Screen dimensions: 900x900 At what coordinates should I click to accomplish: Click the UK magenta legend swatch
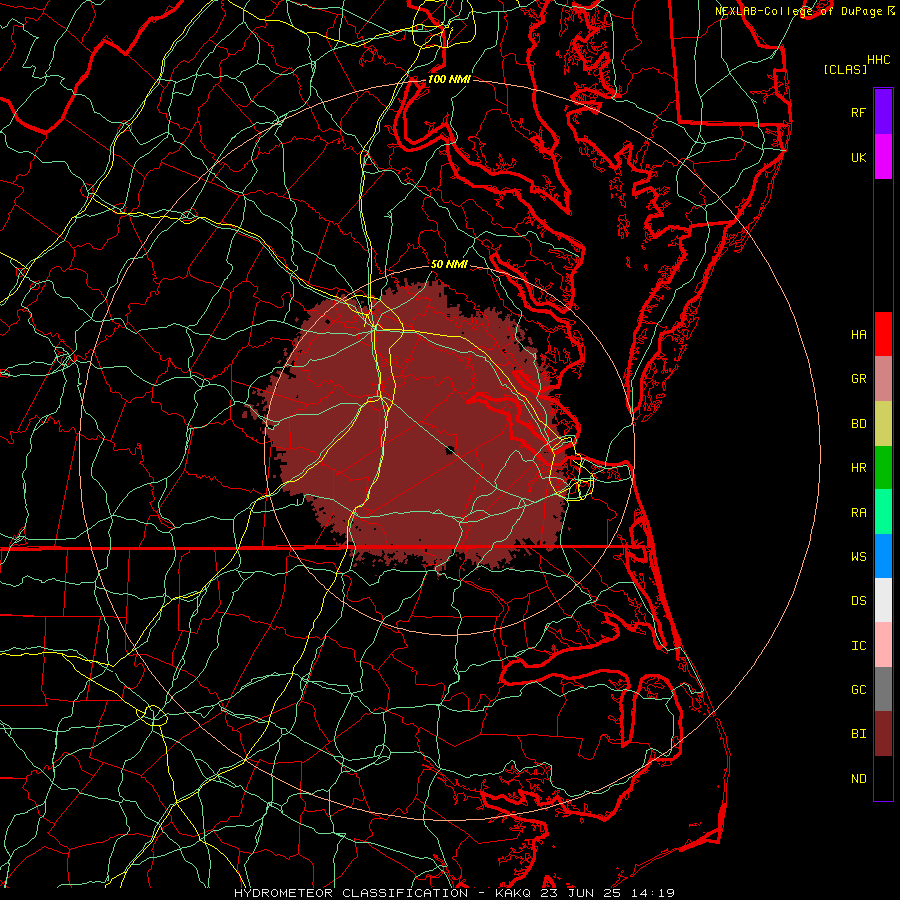(883, 157)
